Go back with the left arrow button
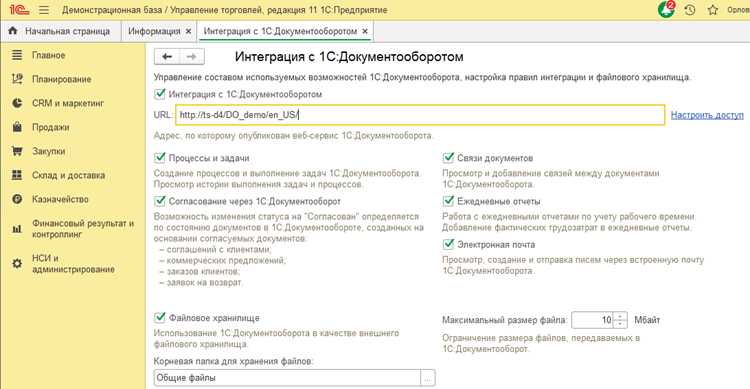Image resolution: width=750 pixels, height=389 pixels. [x=167, y=56]
